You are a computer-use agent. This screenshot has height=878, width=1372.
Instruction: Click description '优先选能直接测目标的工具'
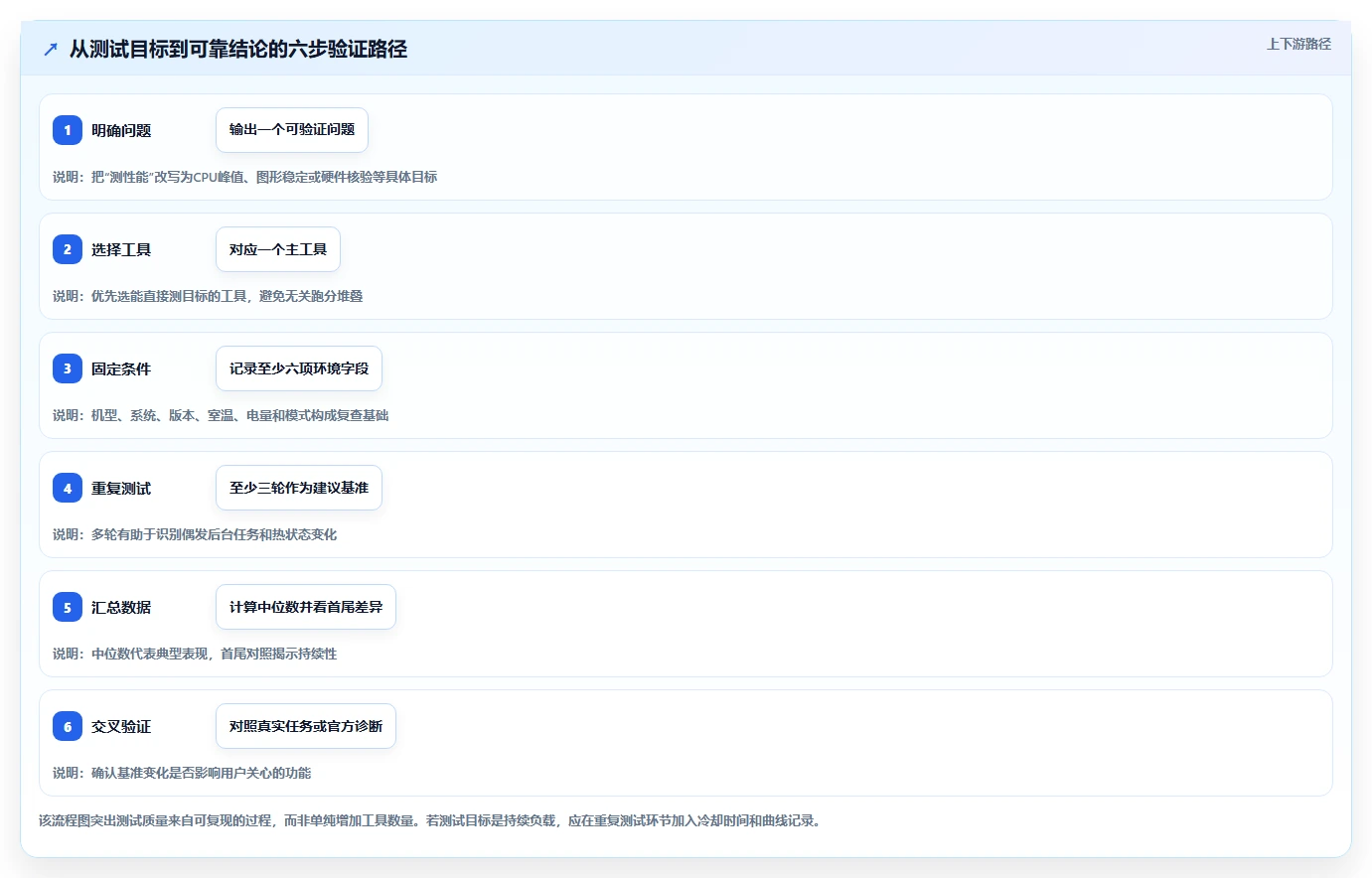tap(208, 296)
